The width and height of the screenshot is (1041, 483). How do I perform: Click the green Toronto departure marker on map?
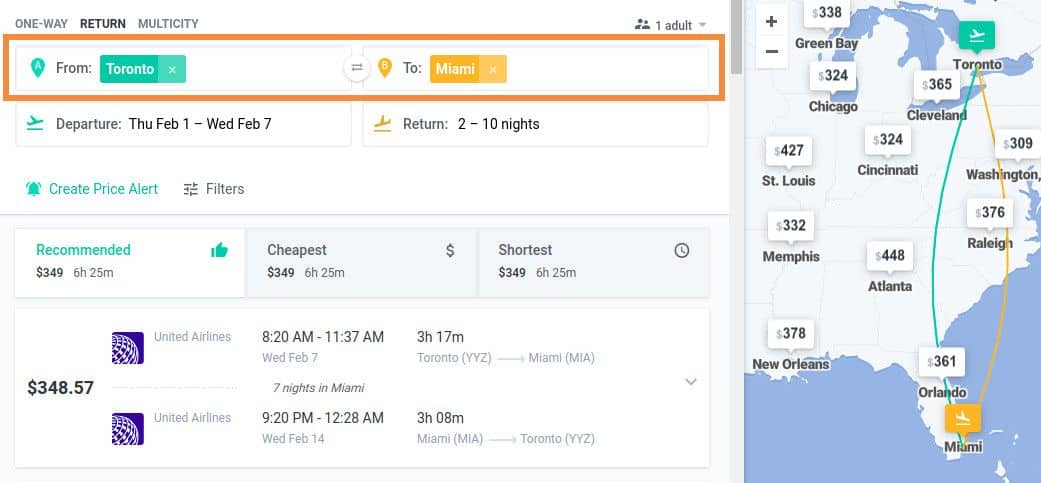[x=976, y=36]
